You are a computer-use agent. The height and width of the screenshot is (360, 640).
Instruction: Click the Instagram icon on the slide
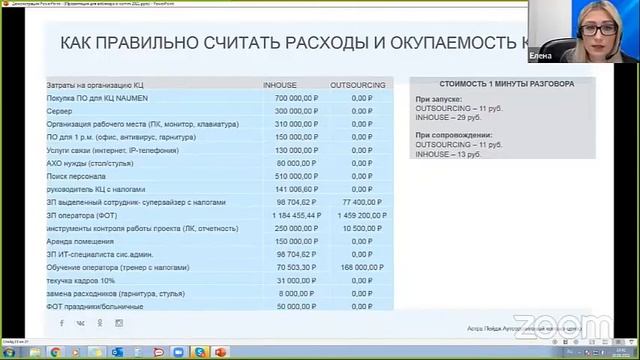[119, 323]
